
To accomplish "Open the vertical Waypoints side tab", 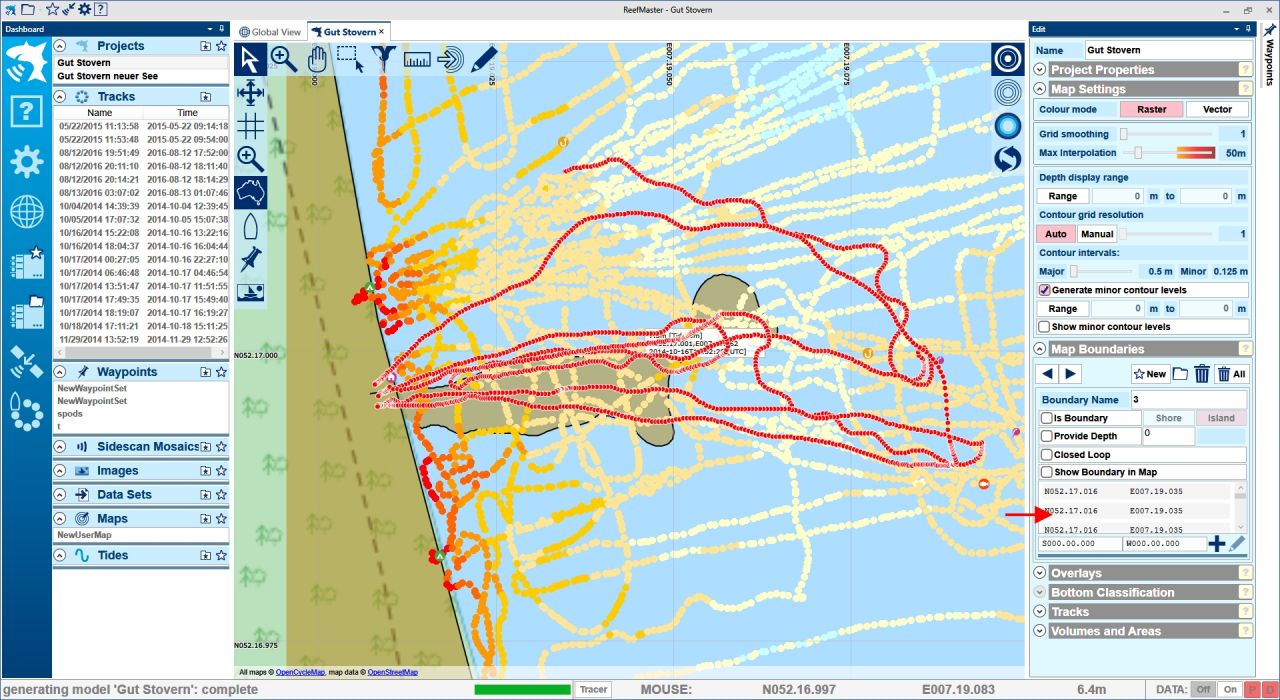I will point(1268,62).
